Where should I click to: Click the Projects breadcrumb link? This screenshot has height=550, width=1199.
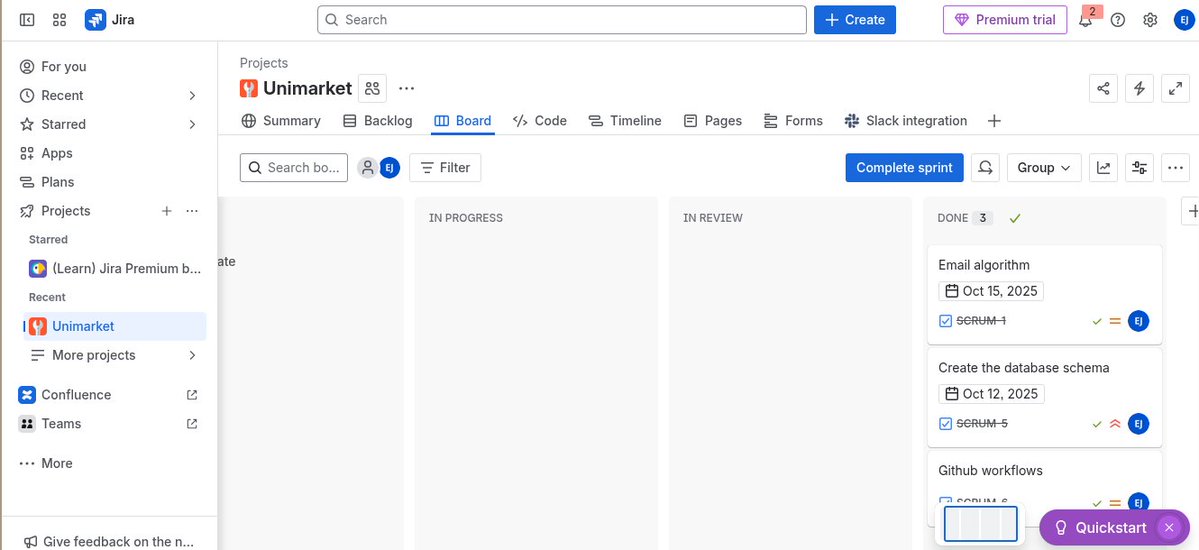point(264,63)
